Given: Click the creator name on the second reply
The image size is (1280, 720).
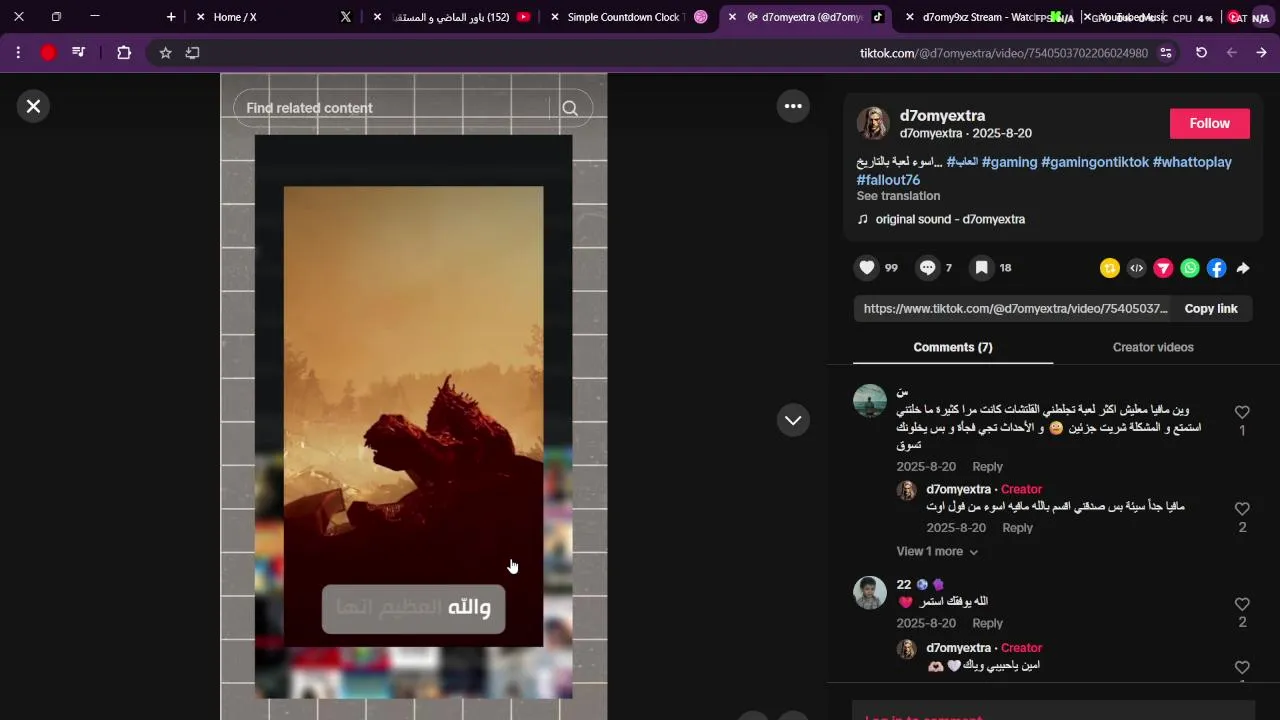Looking at the screenshot, I should (x=958, y=648).
